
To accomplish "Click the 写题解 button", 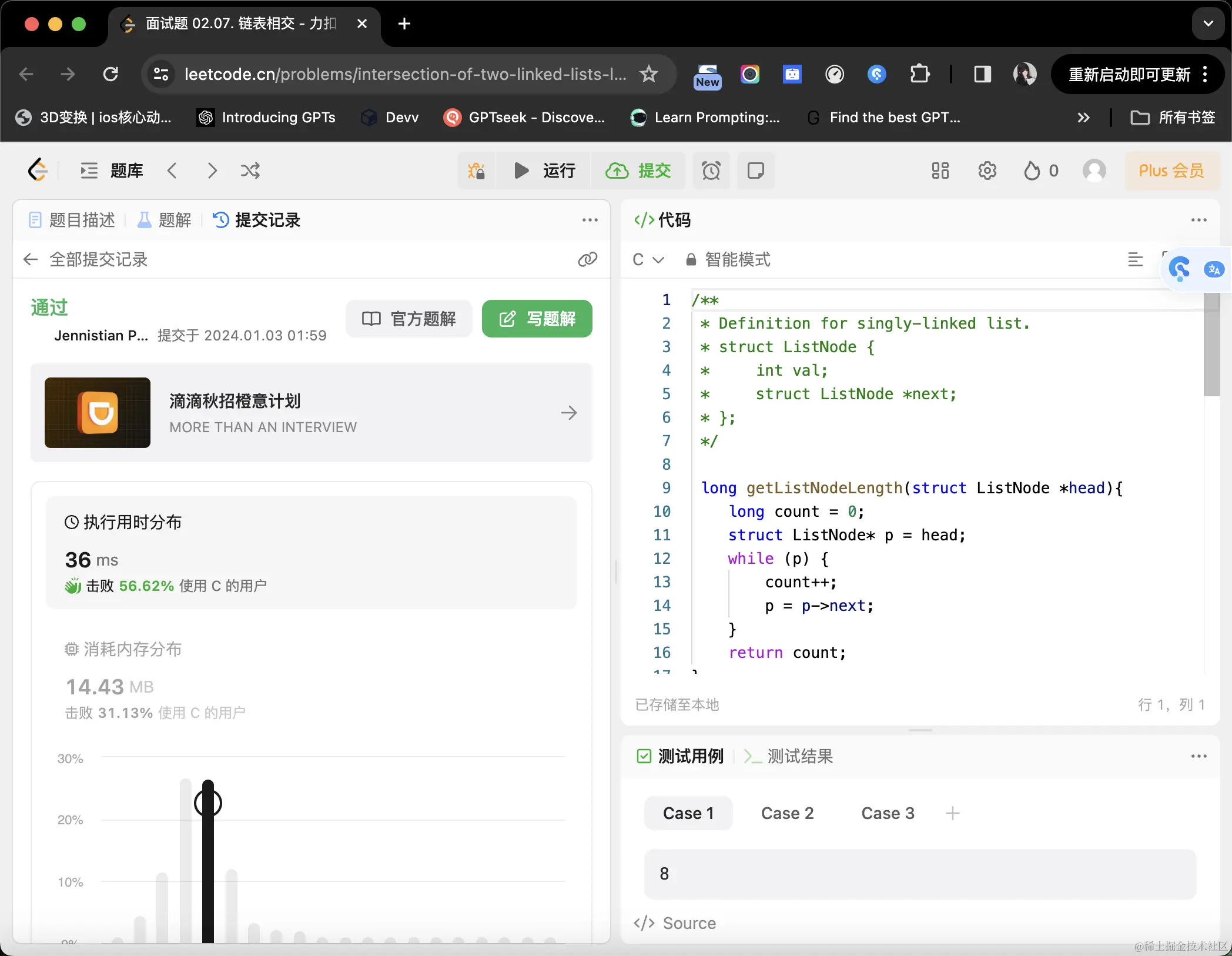I will tap(537, 319).
